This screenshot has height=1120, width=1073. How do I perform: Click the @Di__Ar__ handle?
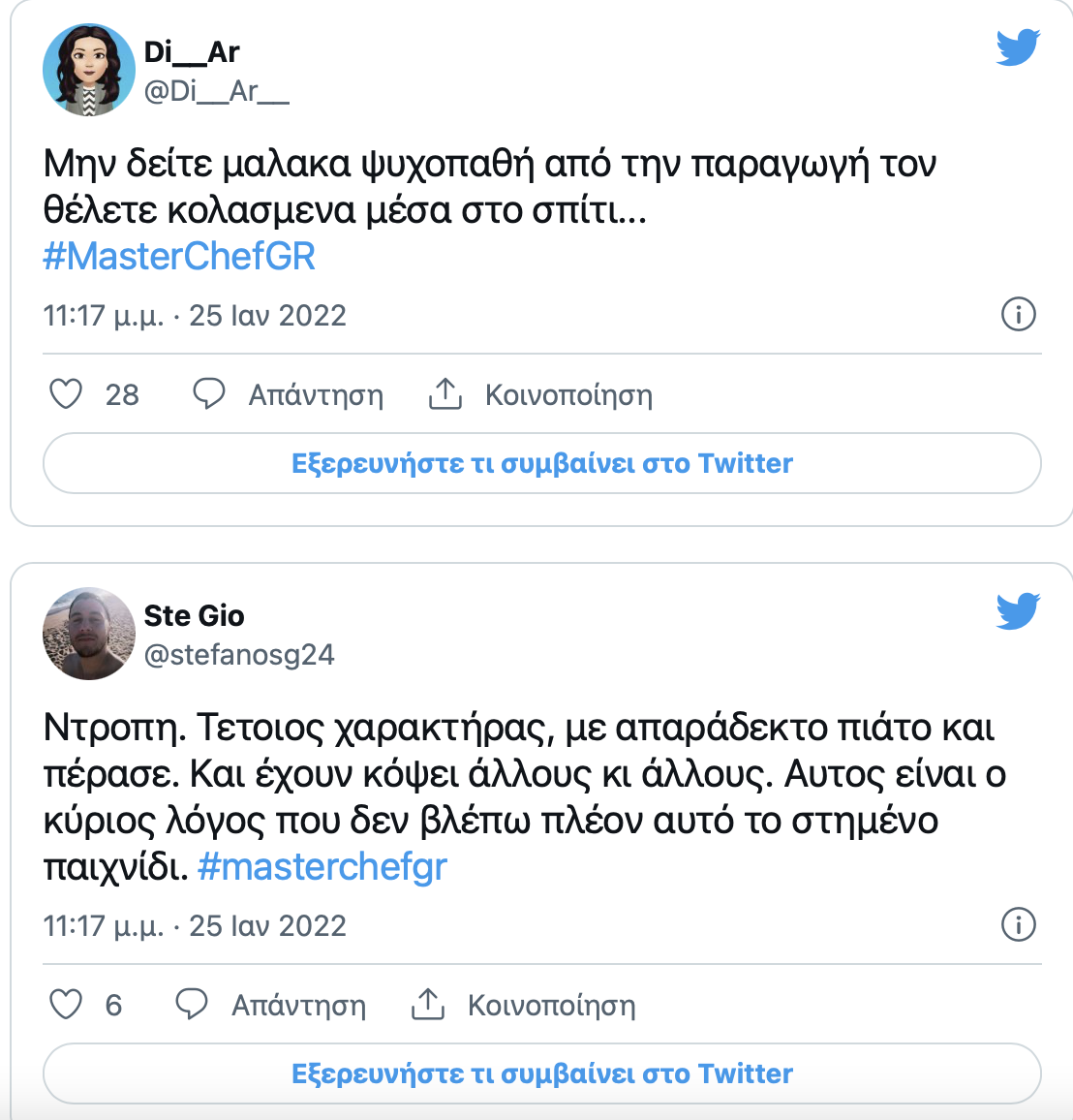(216, 91)
